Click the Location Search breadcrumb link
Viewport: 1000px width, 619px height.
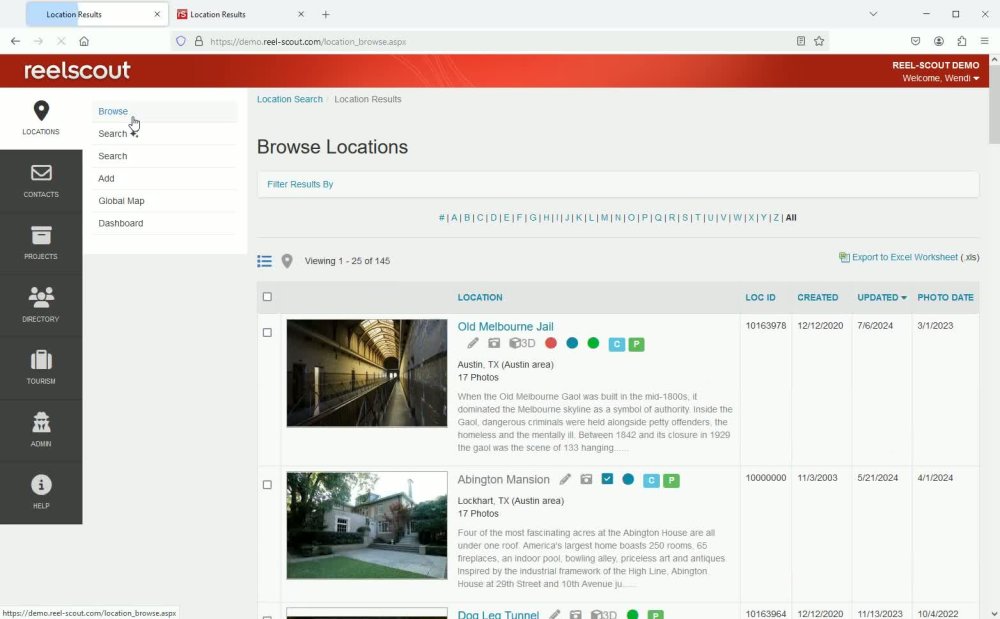click(290, 99)
